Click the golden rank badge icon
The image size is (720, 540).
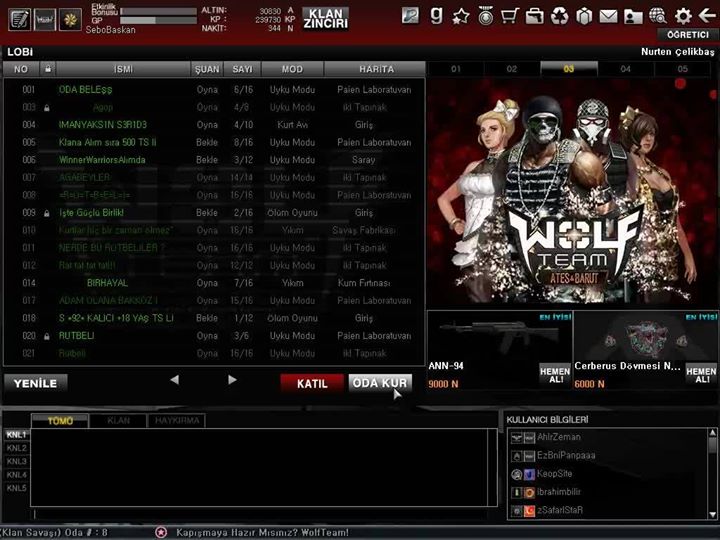pos(70,20)
